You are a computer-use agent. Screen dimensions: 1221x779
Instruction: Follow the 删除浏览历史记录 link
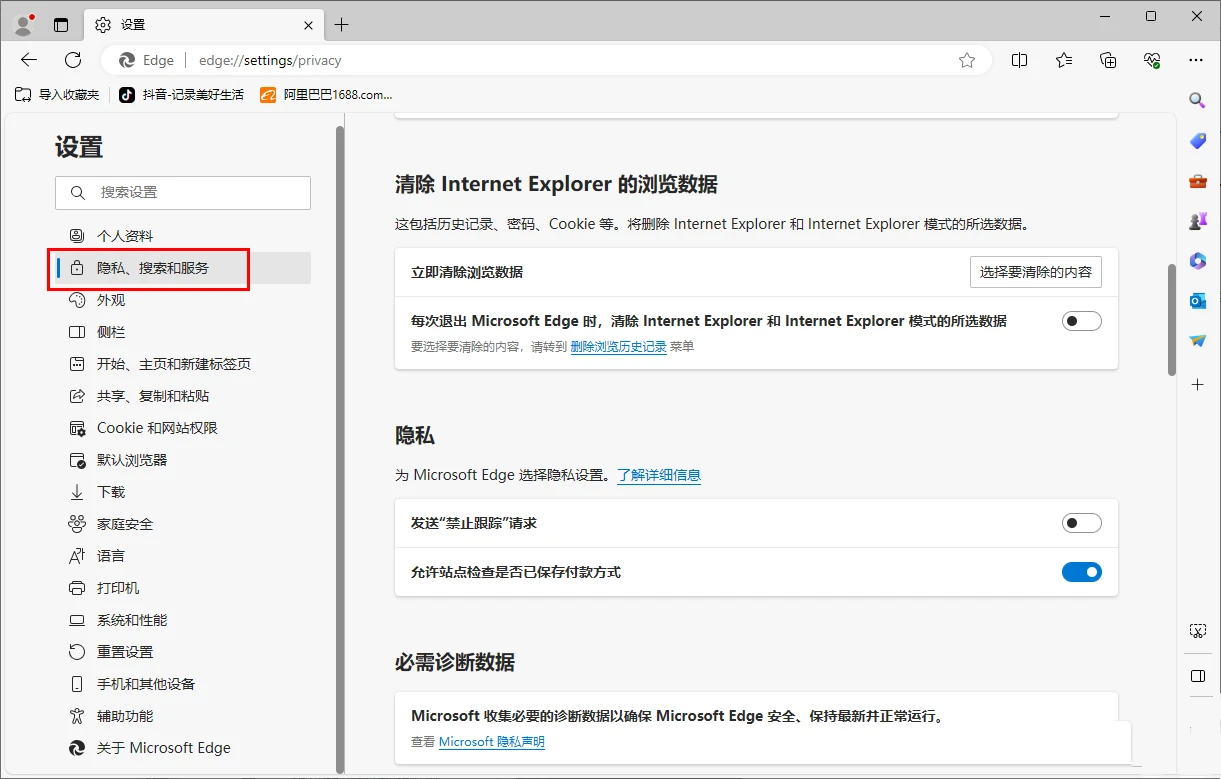[618, 347]
